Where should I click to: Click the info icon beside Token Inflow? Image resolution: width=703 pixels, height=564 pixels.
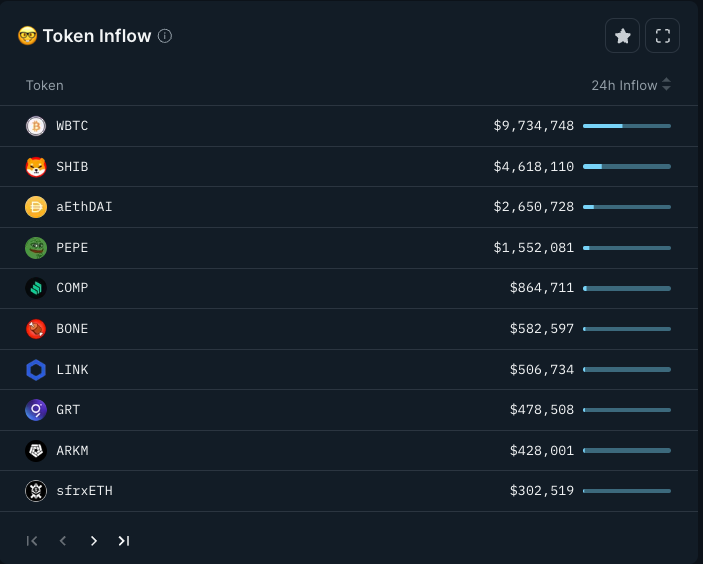coord(165,36)
